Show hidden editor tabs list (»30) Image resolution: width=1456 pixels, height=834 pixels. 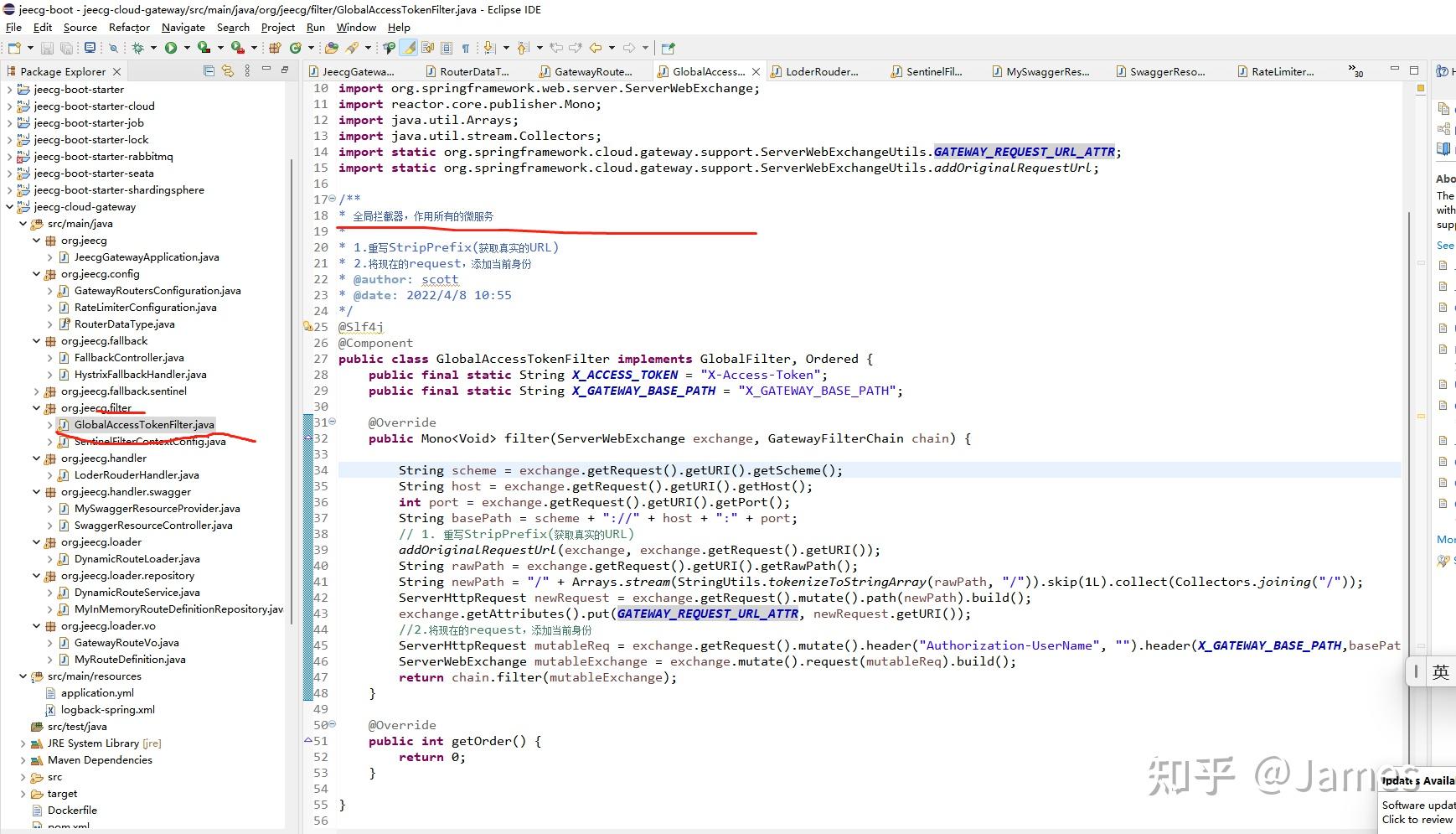point(1355,71)
